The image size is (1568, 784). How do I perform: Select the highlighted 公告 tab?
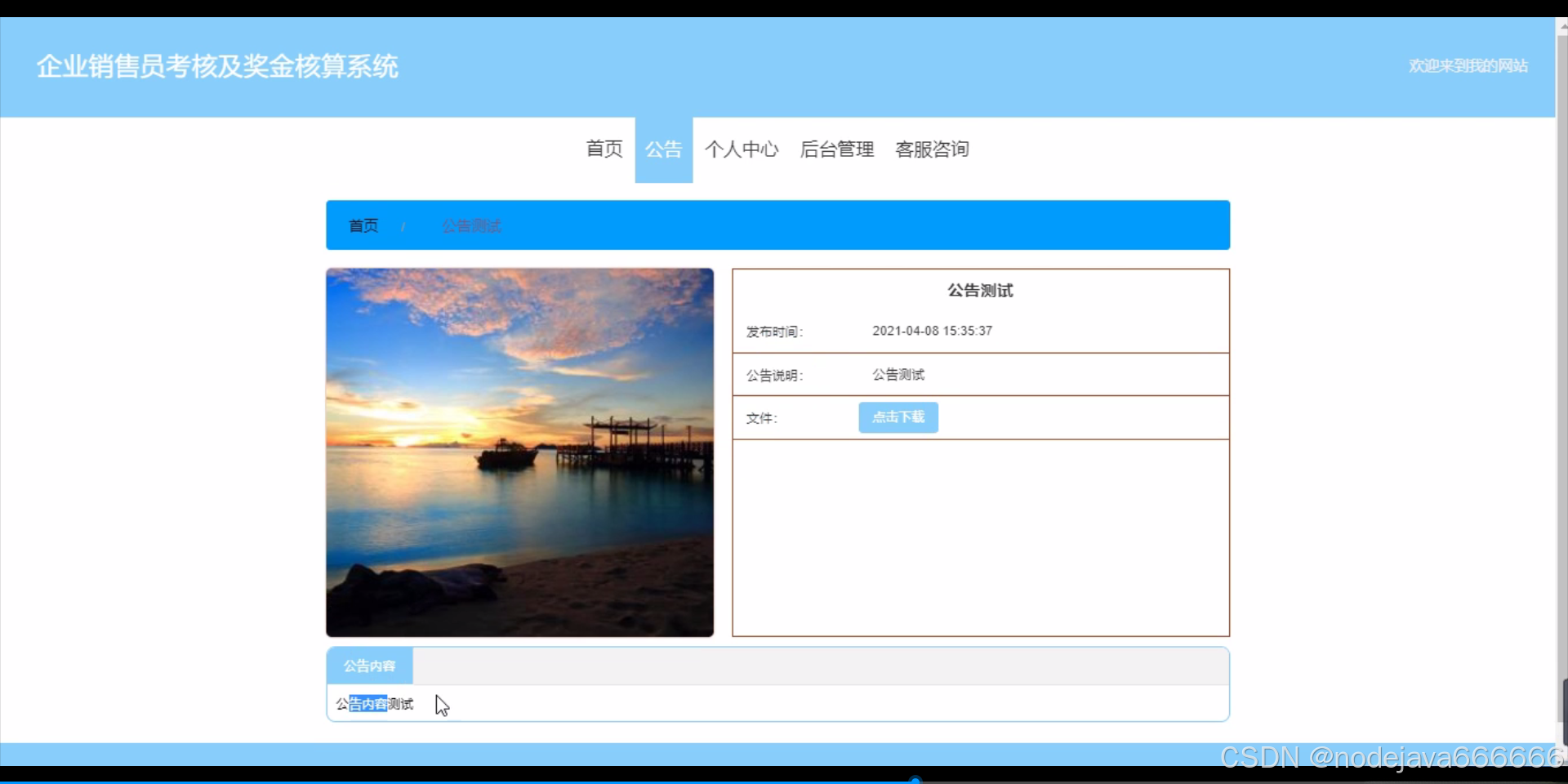pos(663,149)
